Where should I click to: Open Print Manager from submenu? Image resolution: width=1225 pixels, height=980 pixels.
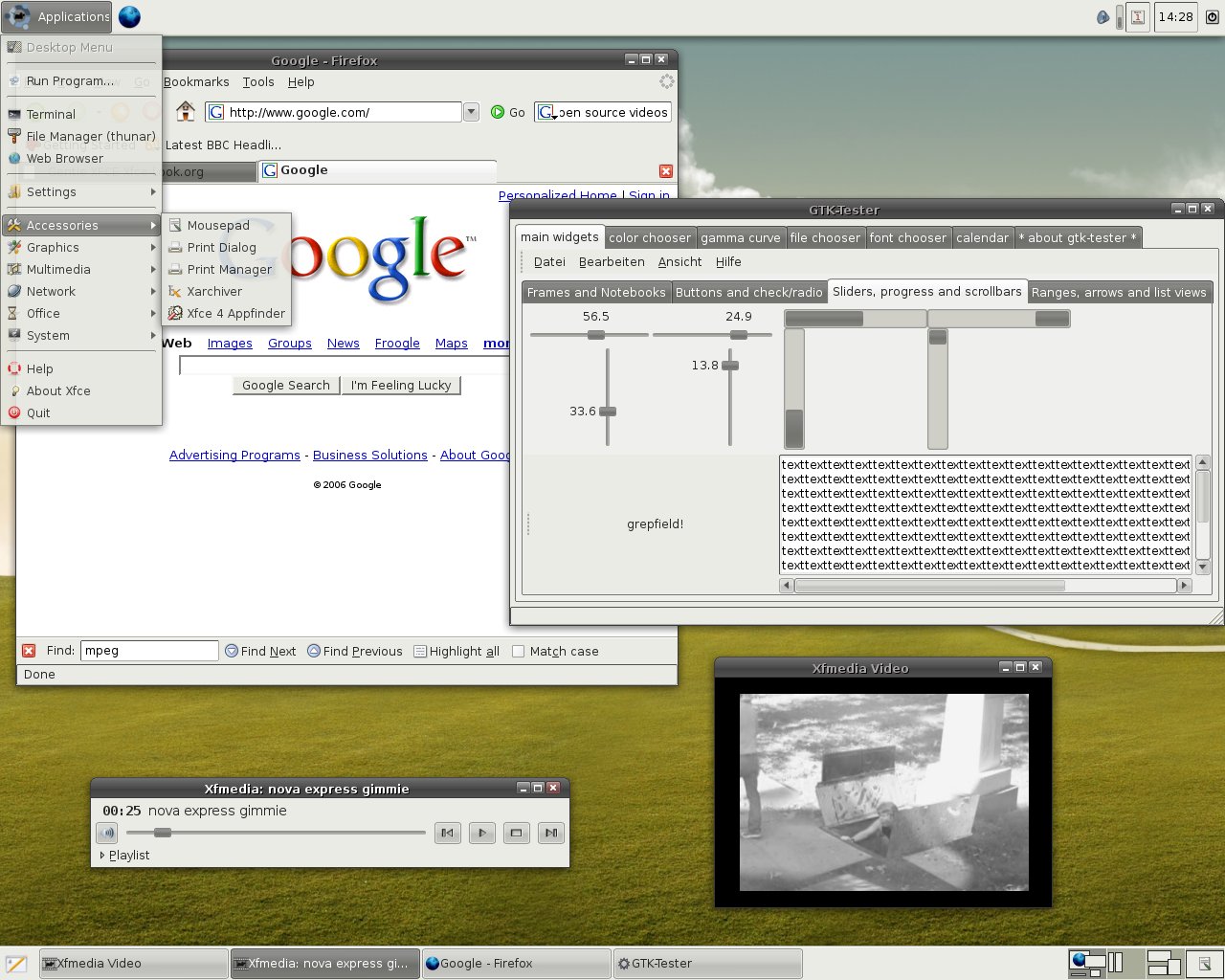(x=225, y=269)
